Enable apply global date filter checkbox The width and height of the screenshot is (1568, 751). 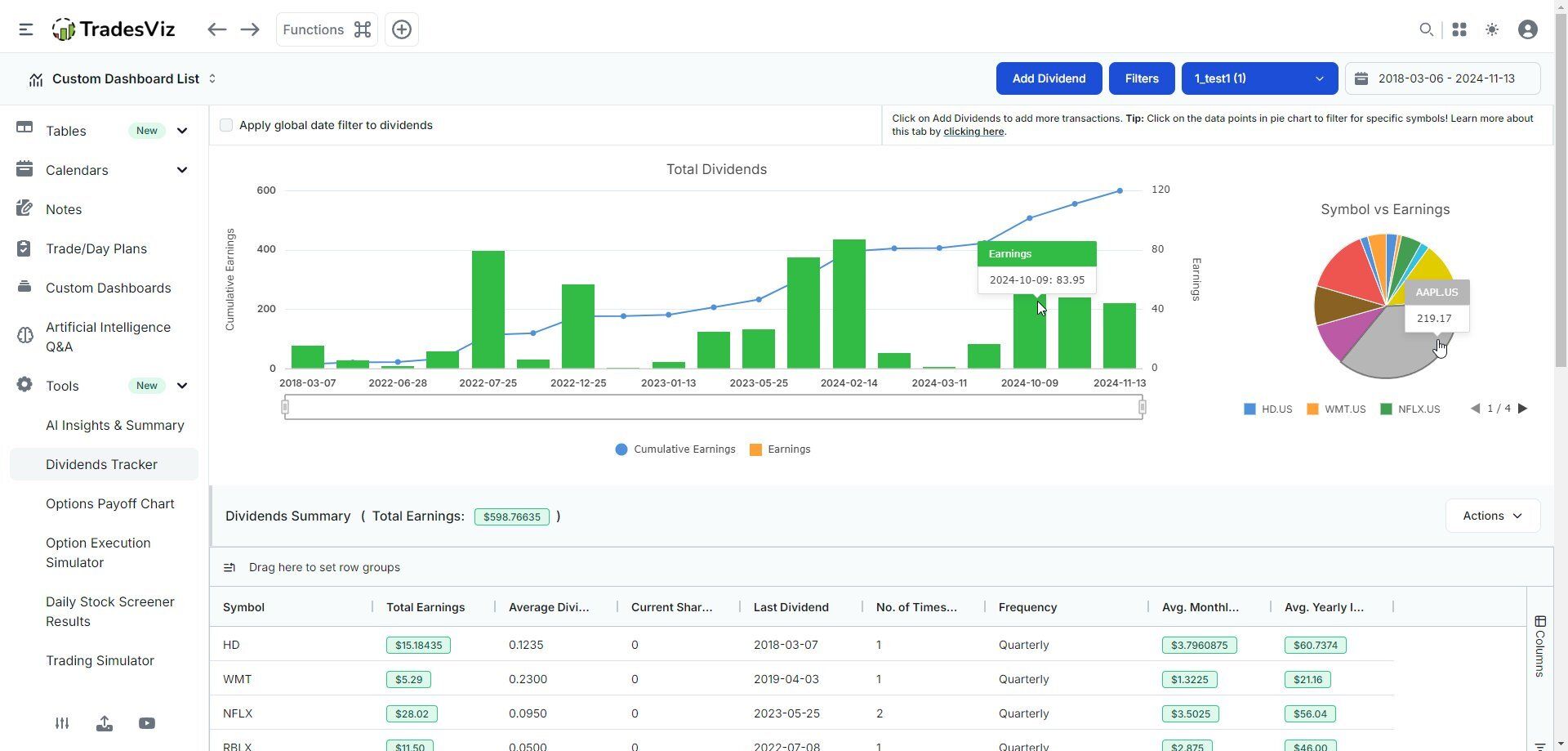[226, 125]
